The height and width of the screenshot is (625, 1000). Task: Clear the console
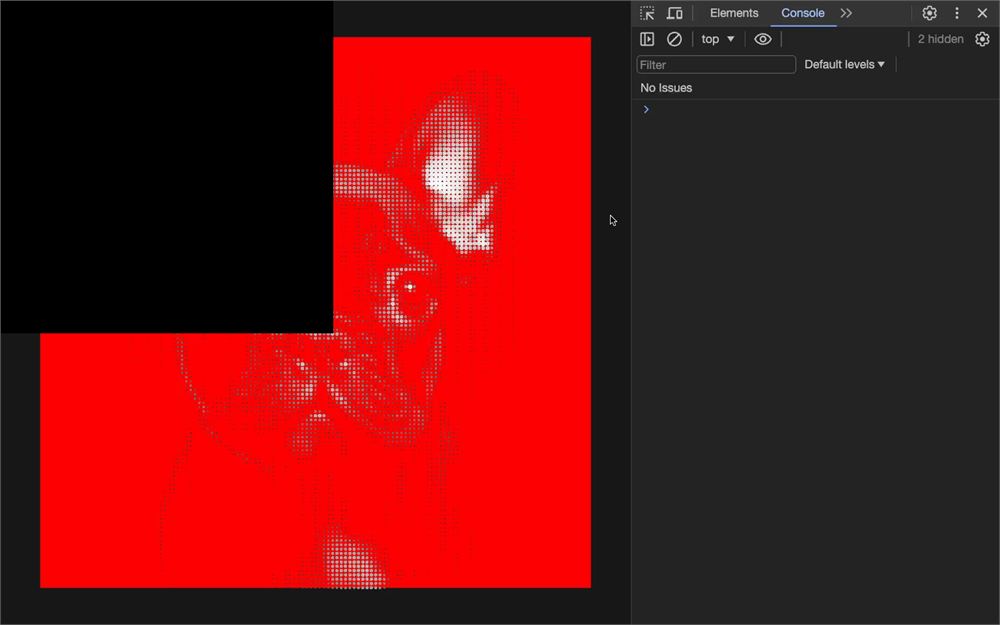(x=674, y=40)
